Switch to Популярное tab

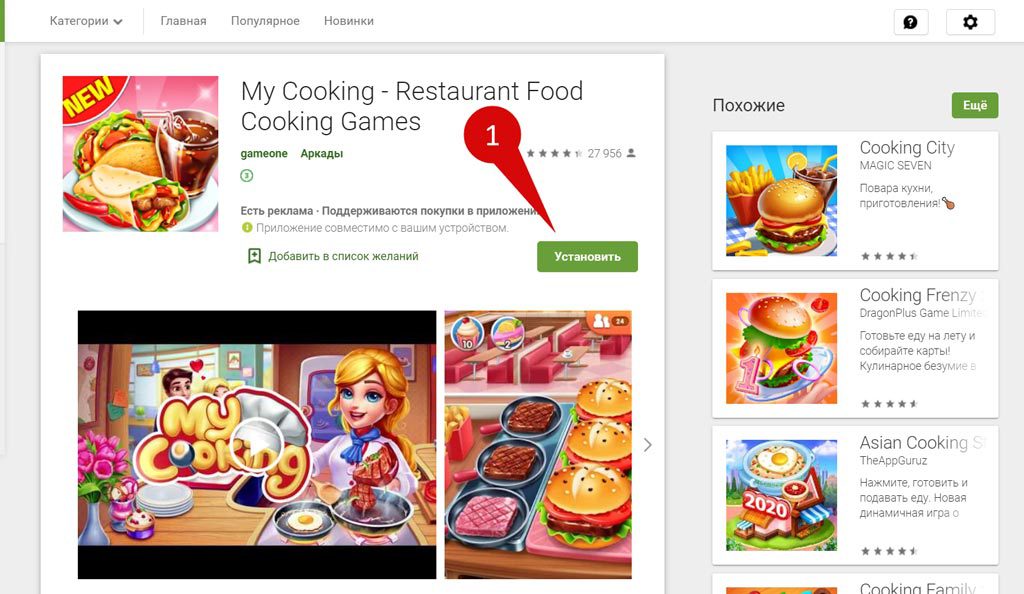[x=265, y=21]
